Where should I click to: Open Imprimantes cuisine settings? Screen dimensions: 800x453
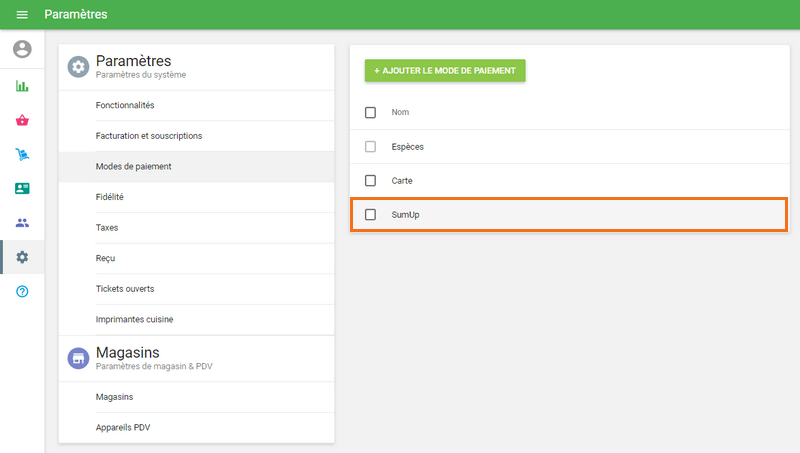click(x=196, y=320)
